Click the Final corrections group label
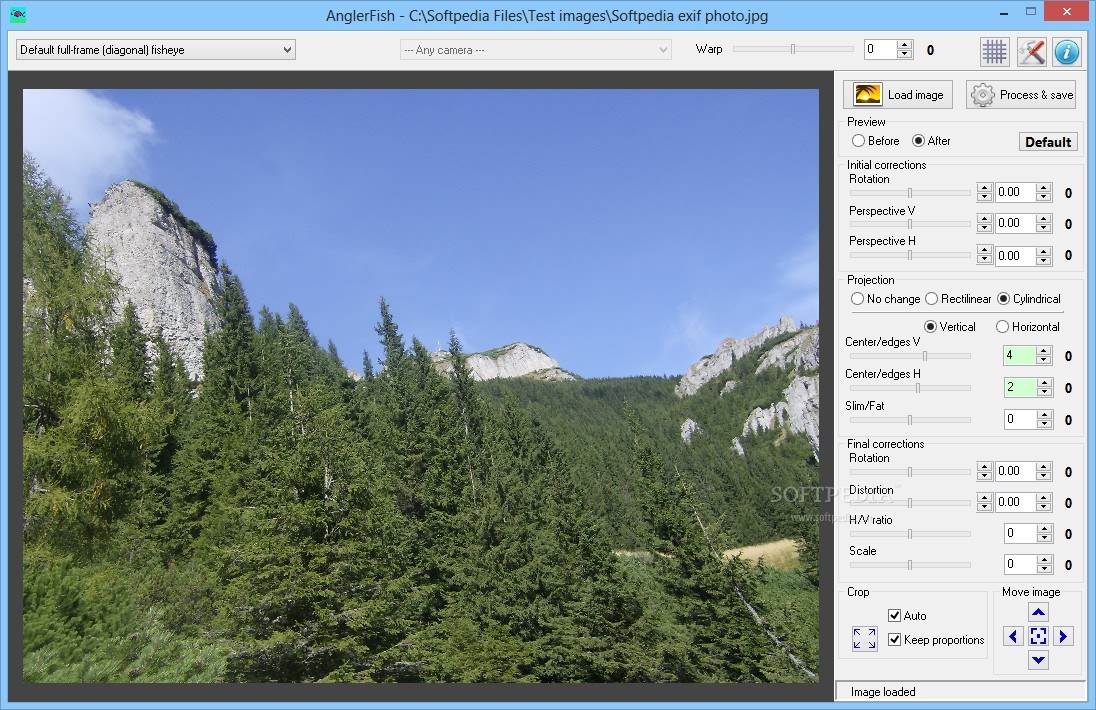1096x710 pixels. (886, 444)
